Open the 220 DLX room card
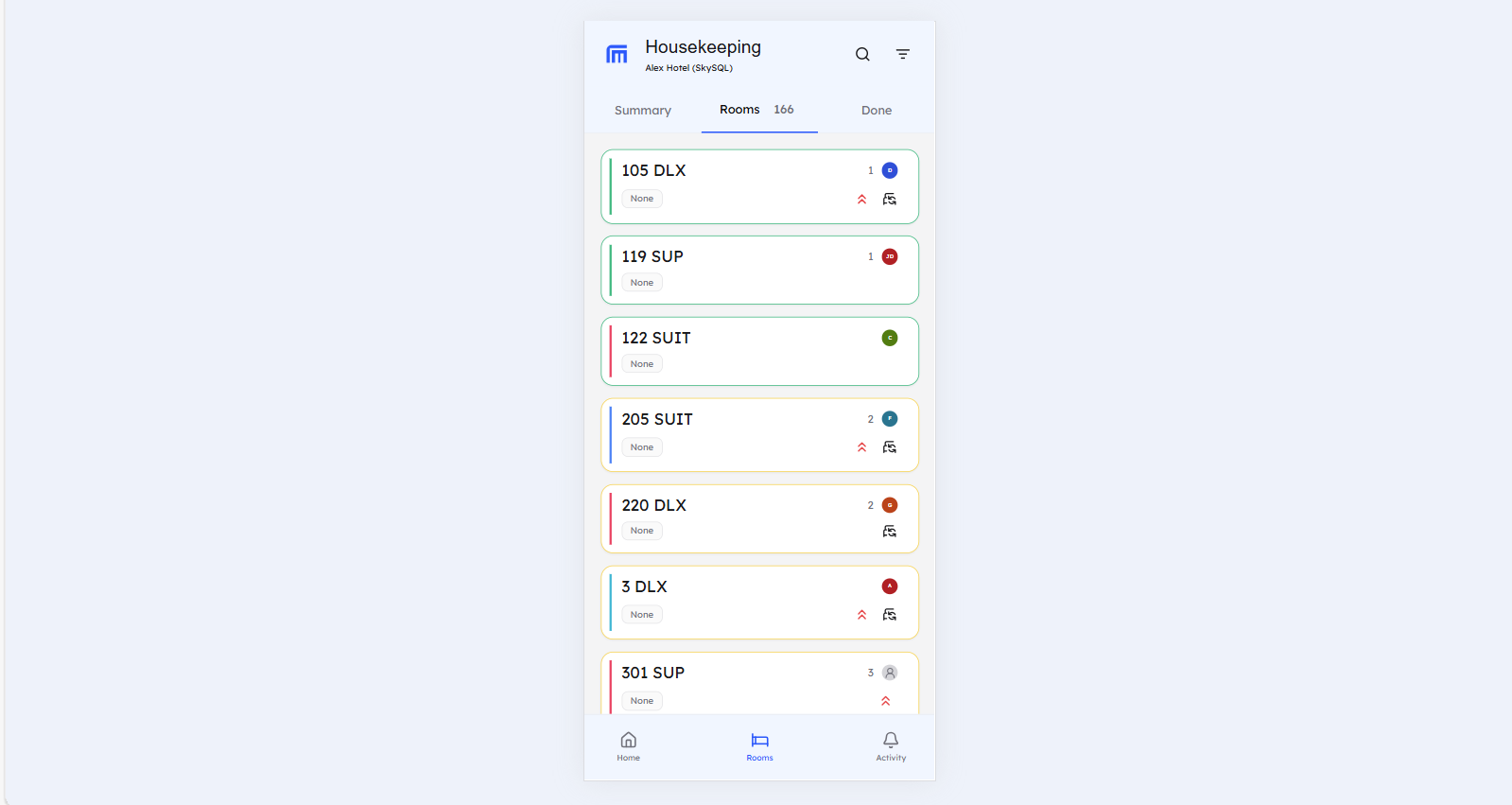Viewport: 1512px width, 805px height. (x=759, y=518)
